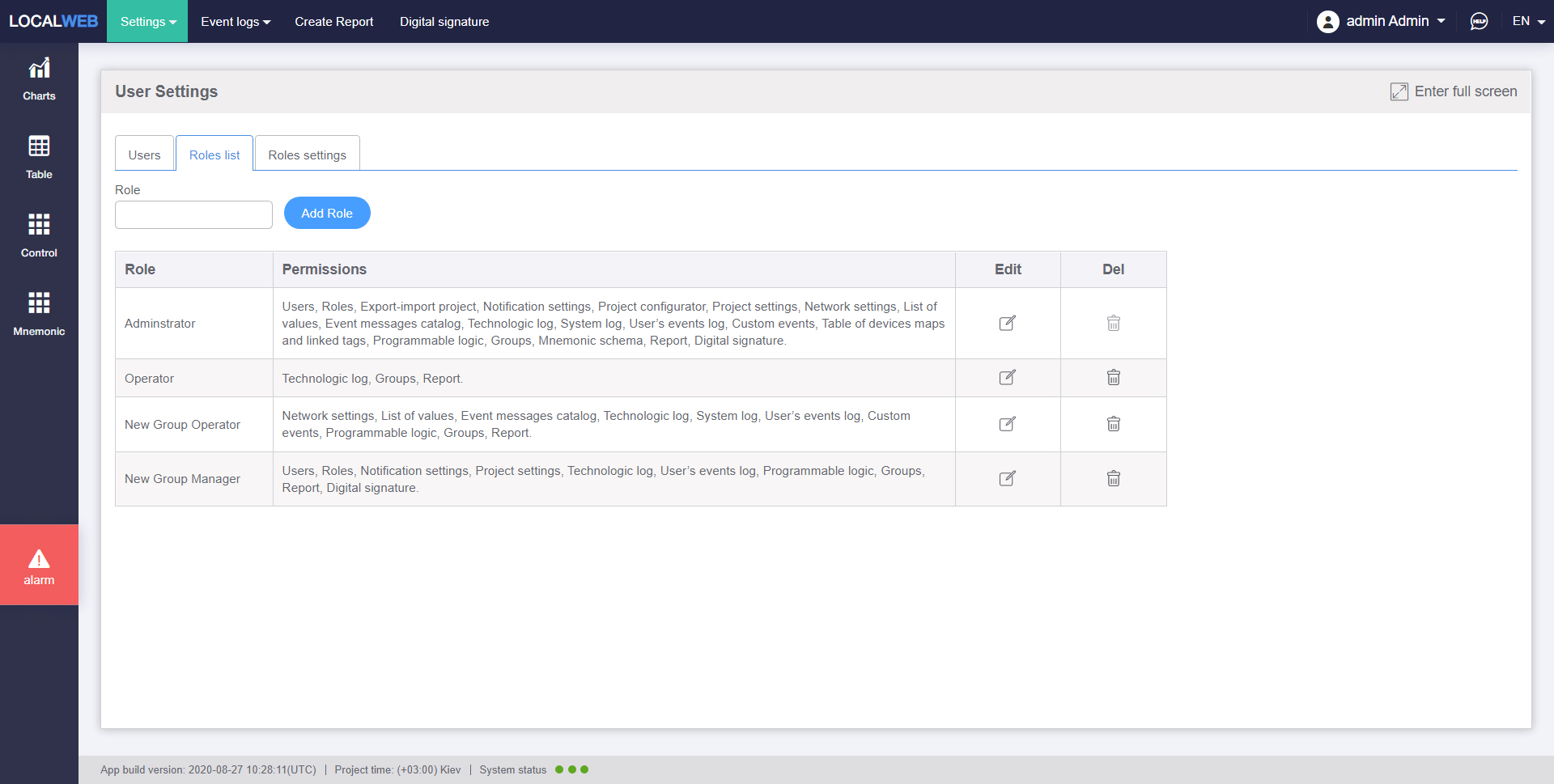Open the admin Admin user dropdown

1381,21
